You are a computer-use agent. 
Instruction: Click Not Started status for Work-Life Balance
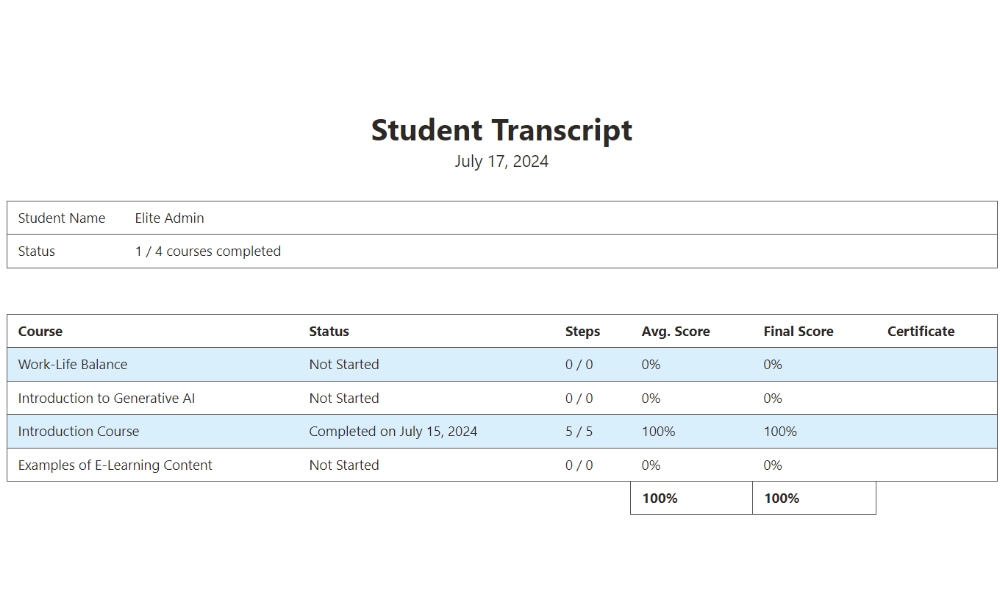point(344,364)
